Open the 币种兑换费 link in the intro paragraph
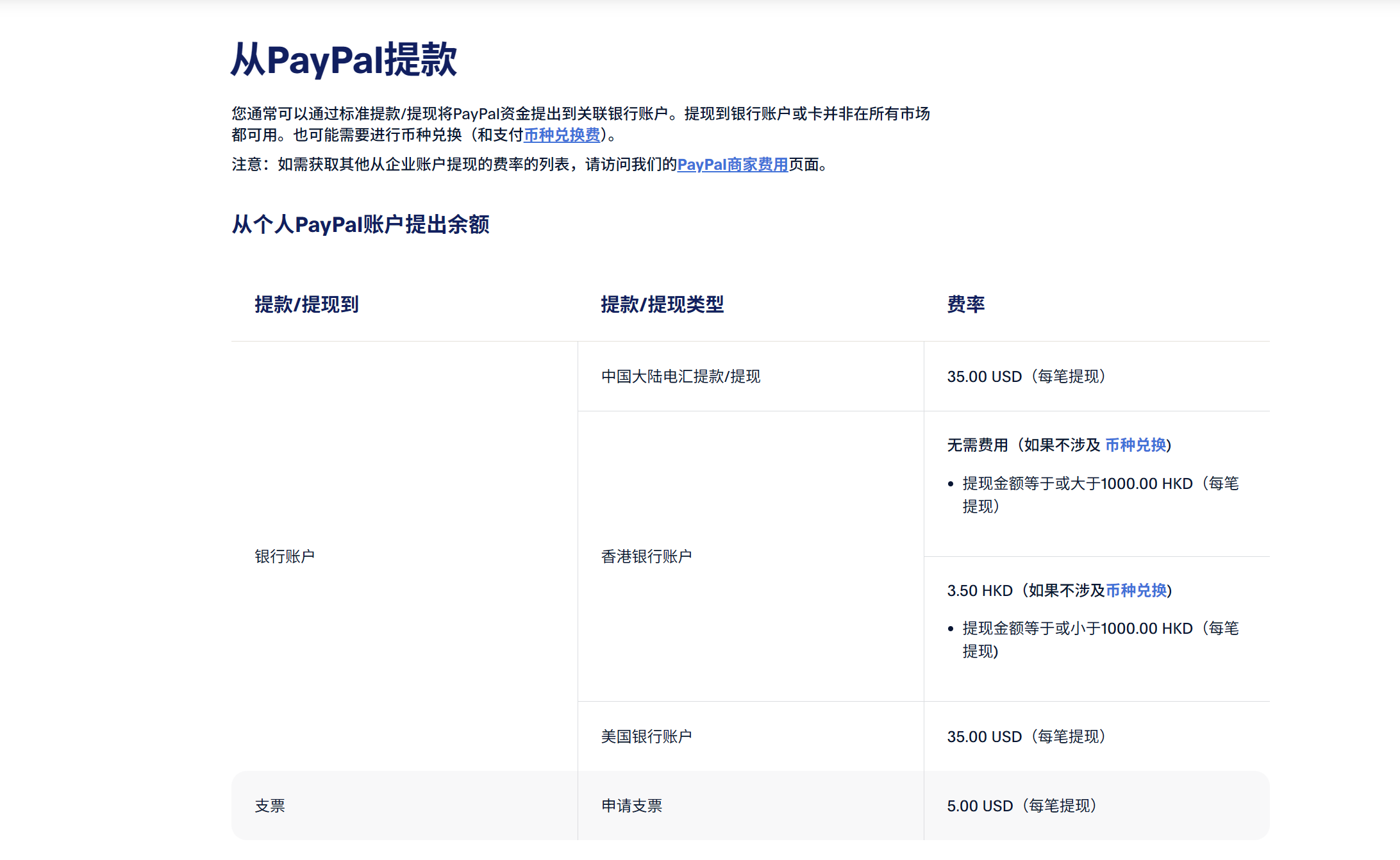1400x860 pixels. click(562, 135)
